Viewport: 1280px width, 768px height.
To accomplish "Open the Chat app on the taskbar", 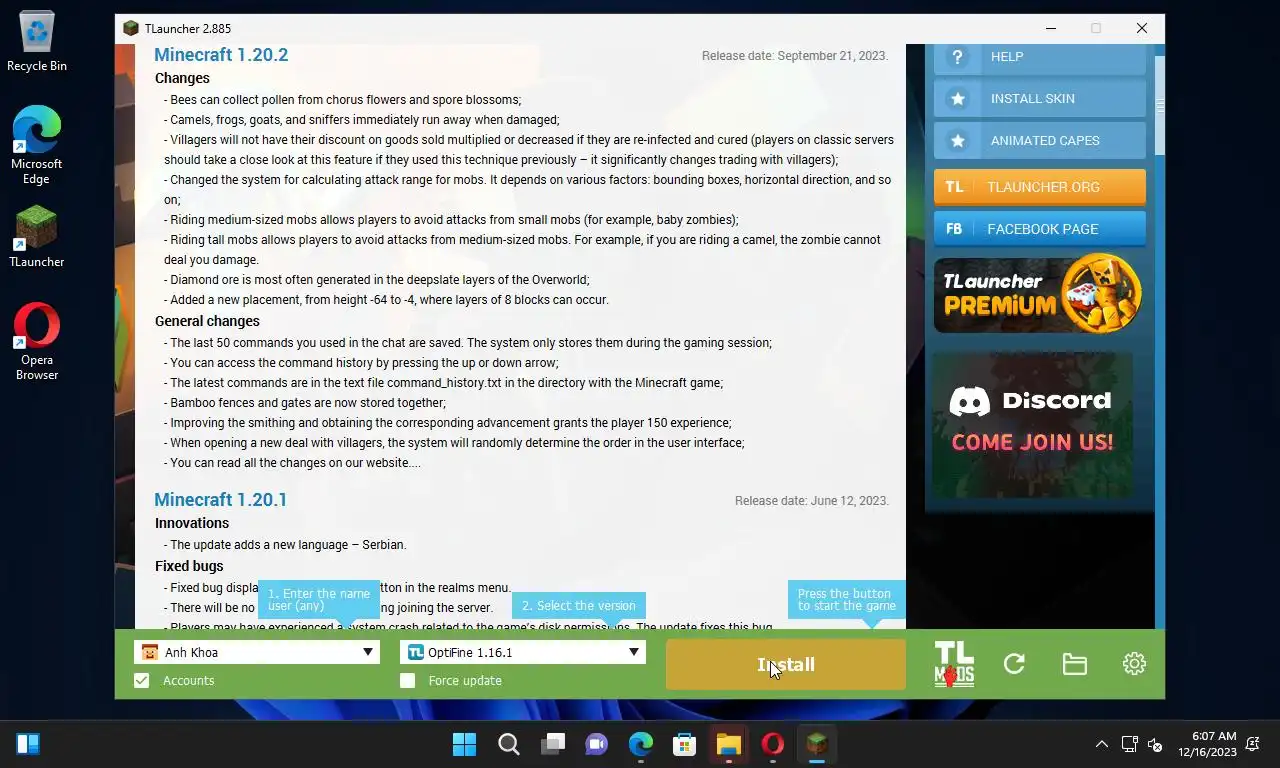I will coord(597,744).
